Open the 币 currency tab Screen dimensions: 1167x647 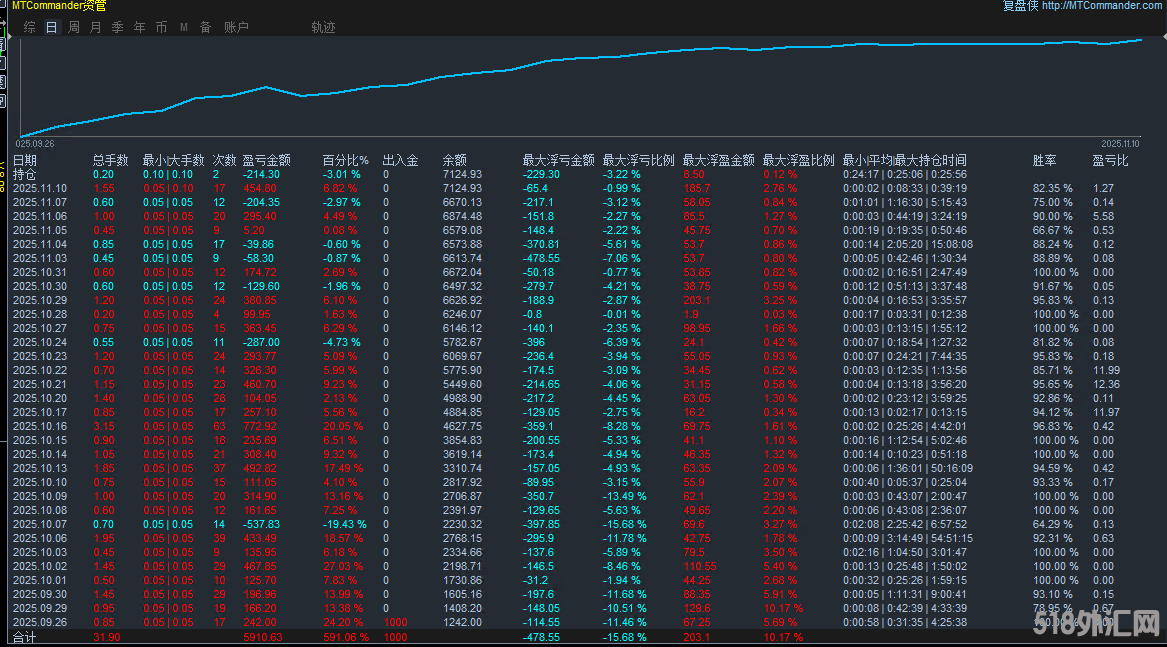[x=162, y=27]
